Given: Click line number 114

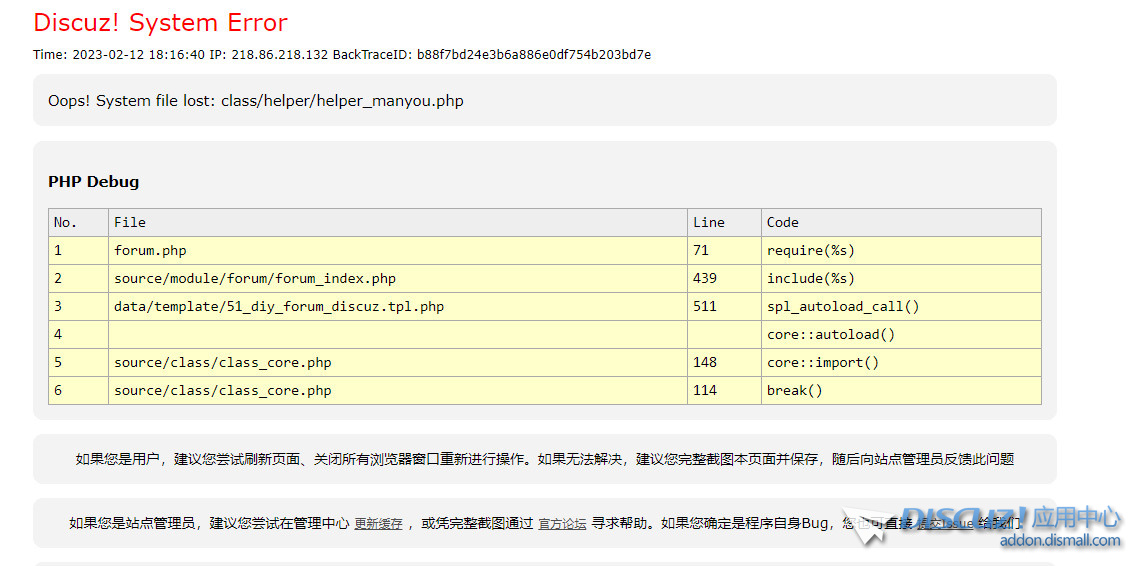Looking at the screenshot, I should tap(724, 390).
